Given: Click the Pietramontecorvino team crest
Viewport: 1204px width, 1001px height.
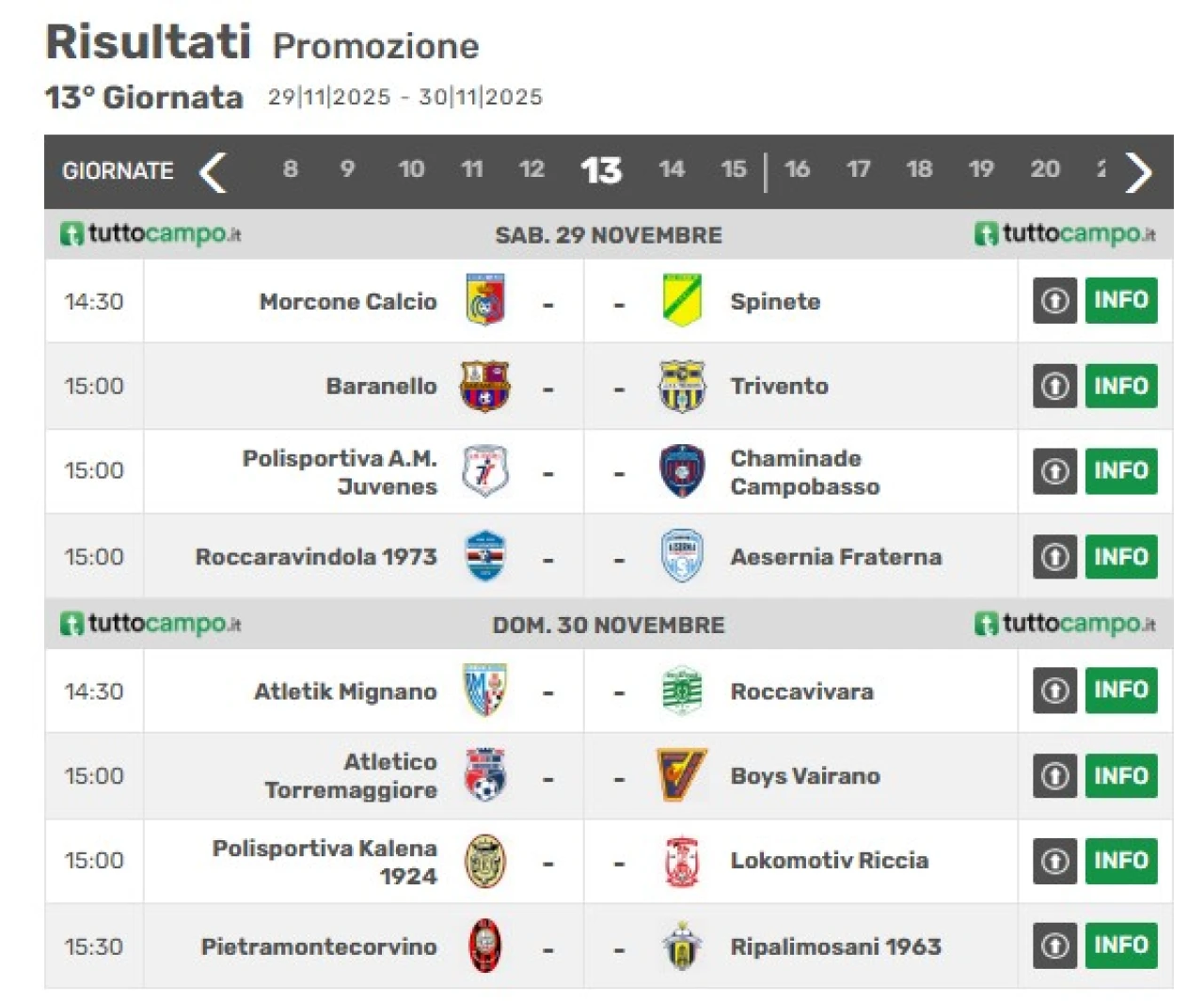Looking at the screenshot, I should 485,945.
